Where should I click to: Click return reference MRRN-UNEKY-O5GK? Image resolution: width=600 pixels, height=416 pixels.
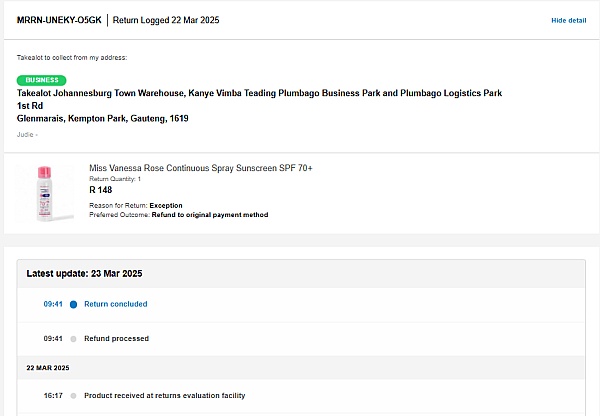(x=59, y=20)
